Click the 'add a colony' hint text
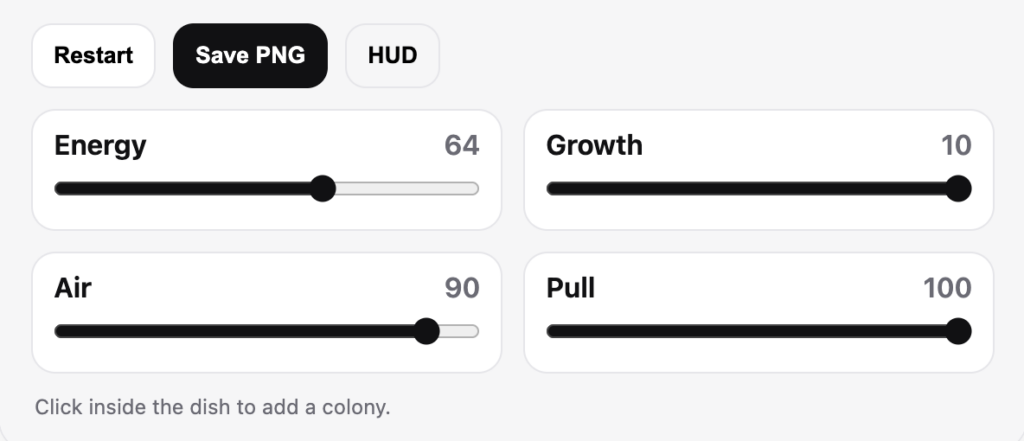1024x441 pixels. [x=212, y=408]
